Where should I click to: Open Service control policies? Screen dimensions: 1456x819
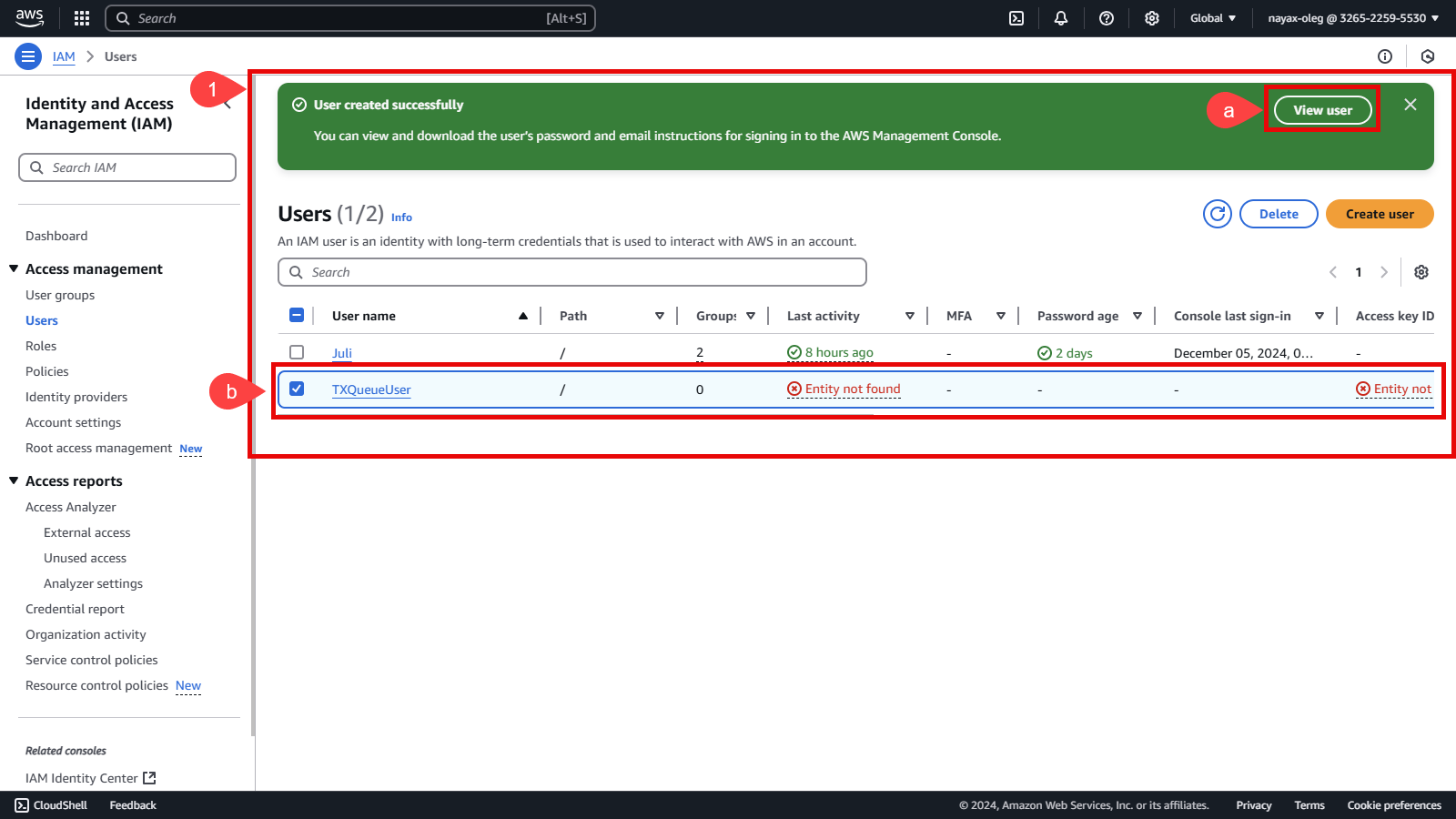pos(92,660)
